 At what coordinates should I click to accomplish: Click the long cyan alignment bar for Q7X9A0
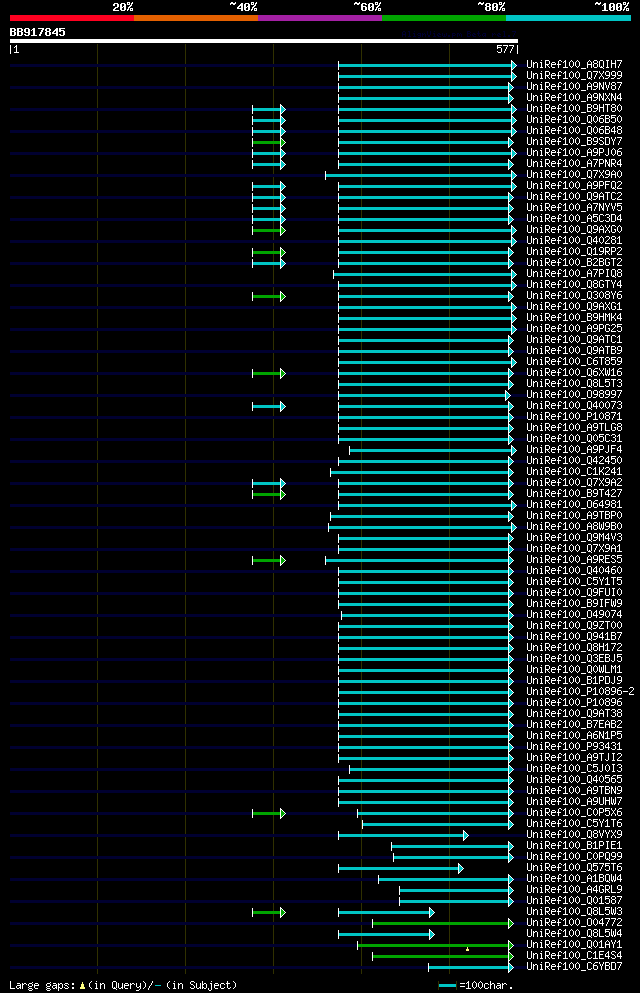[x=421, y=175]
